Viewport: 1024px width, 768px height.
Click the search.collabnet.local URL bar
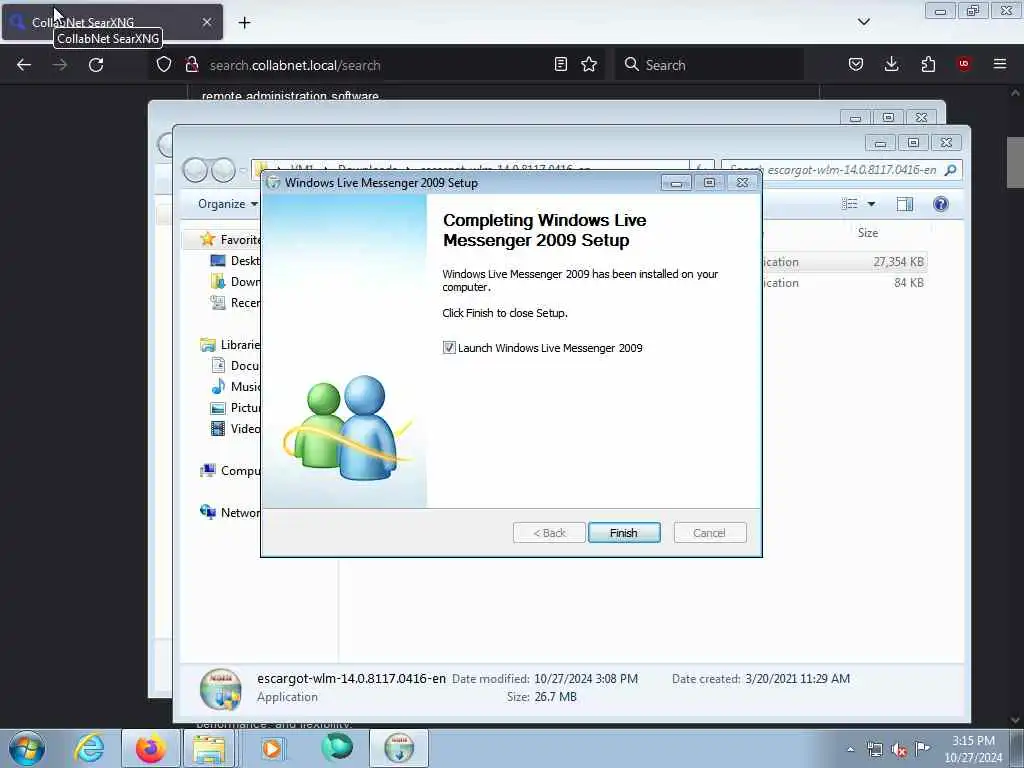click(x=379, y=65)
